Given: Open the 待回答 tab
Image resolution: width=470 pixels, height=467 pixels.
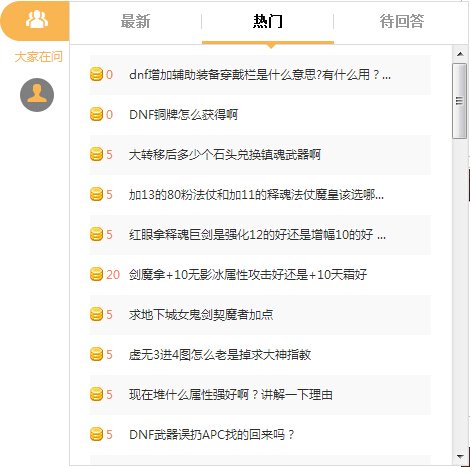Looking at the screenshot, I should click(x=402, y=21).
